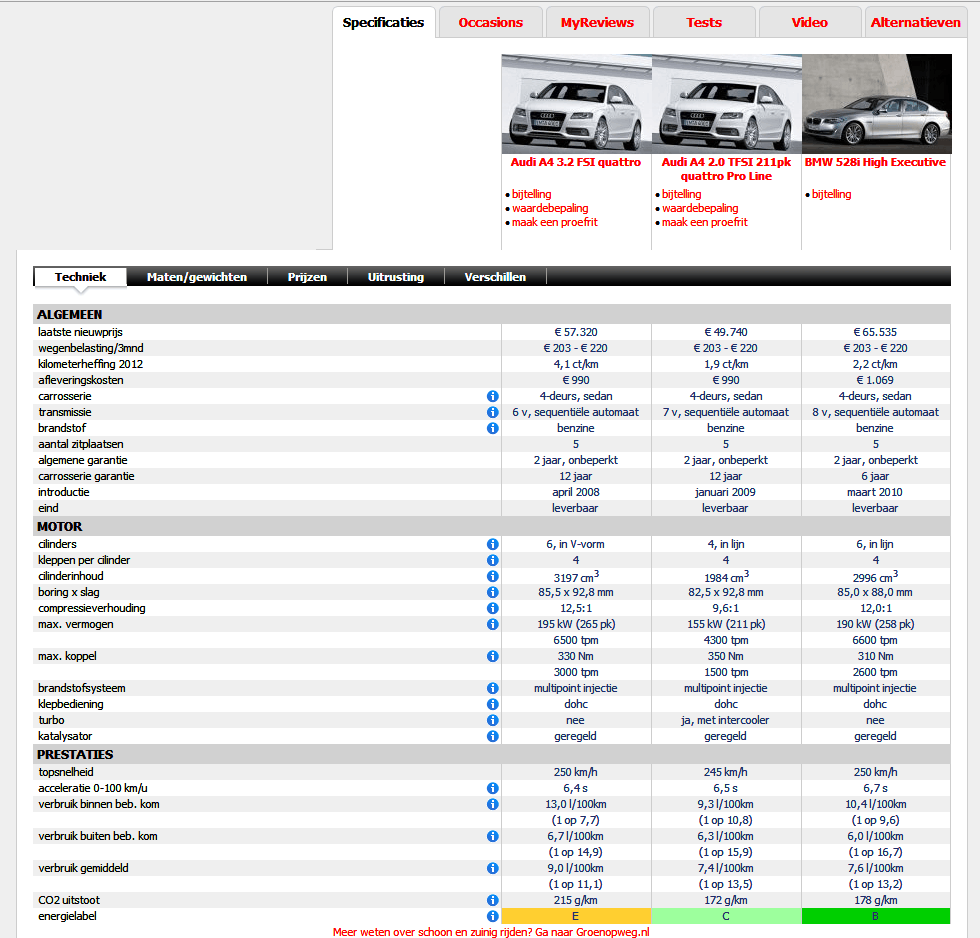Open the Tests tab
Image resolution: width=980 pixels, height=938 pixels.
coord(704,22)
